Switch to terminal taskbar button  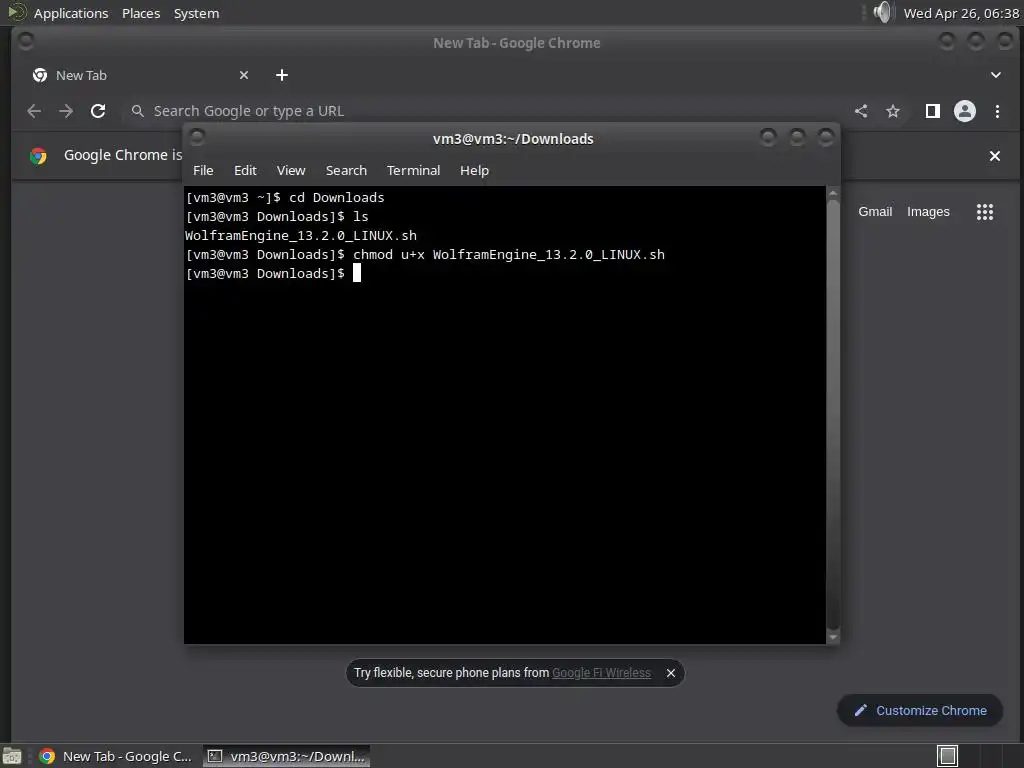tap(287, 756)
